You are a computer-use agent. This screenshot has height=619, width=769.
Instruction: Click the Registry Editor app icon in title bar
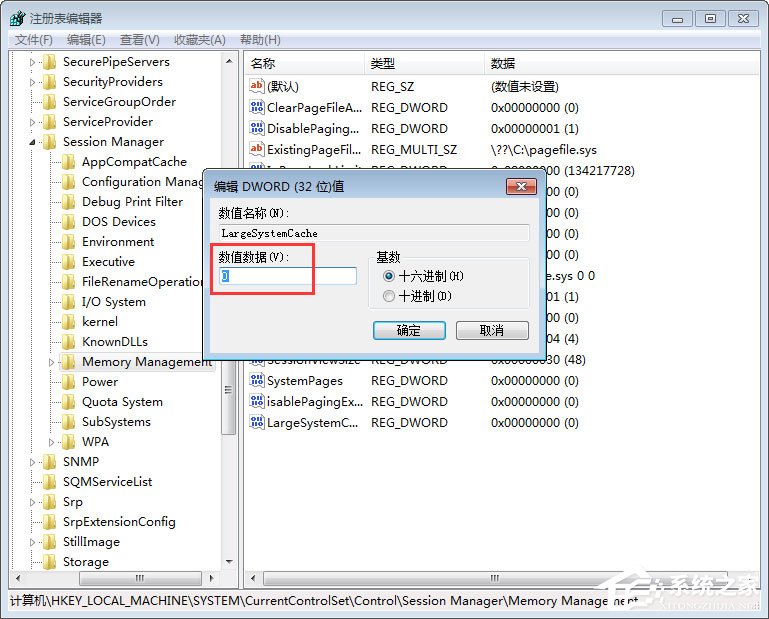point(17,19)
